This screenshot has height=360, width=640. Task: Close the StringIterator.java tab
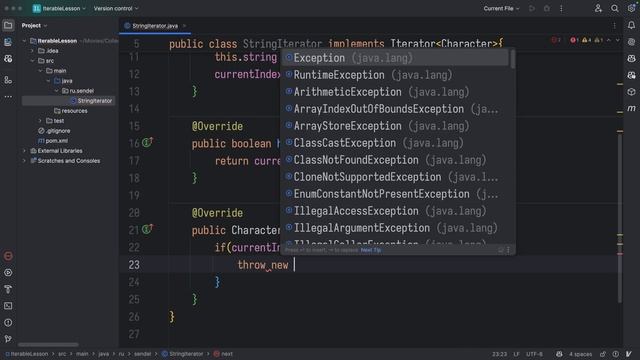pos(184,26)
